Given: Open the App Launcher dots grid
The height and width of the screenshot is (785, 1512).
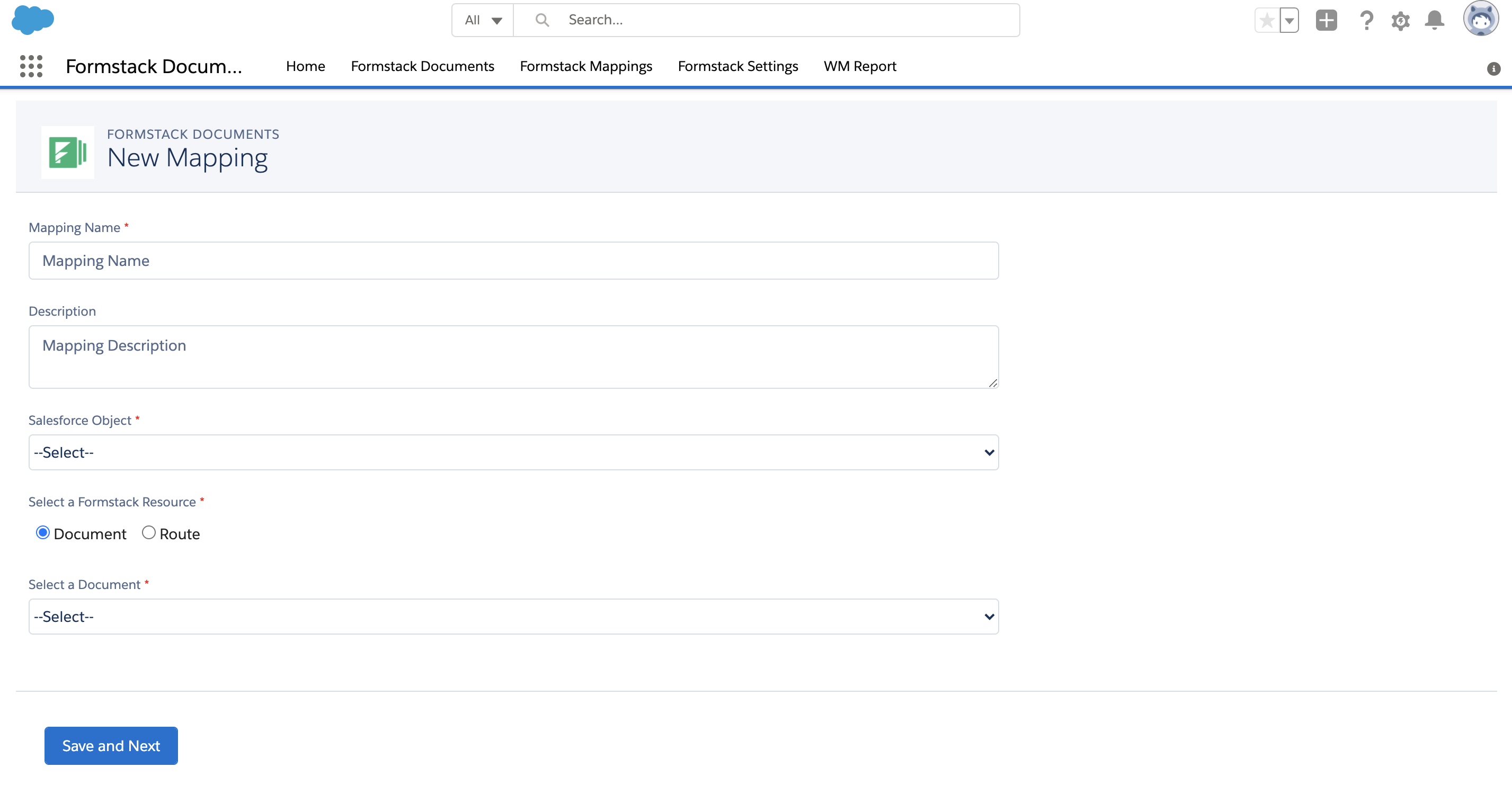Looking at the screenshot, I should 31,66.
